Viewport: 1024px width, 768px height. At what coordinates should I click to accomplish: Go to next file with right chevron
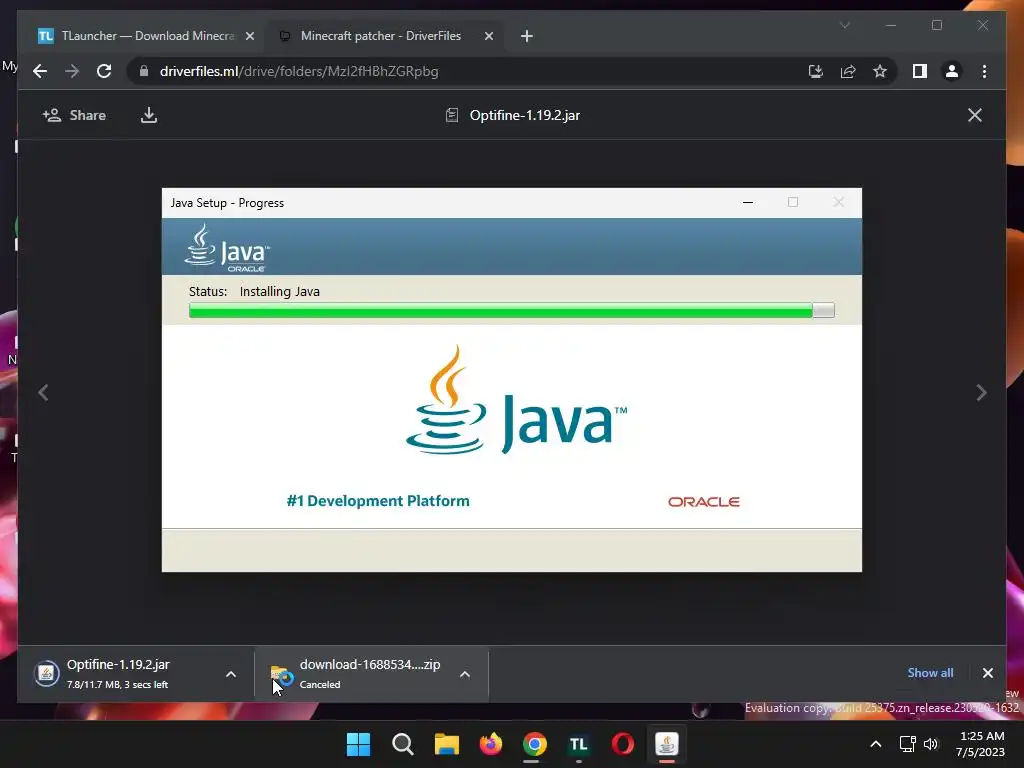981,392
